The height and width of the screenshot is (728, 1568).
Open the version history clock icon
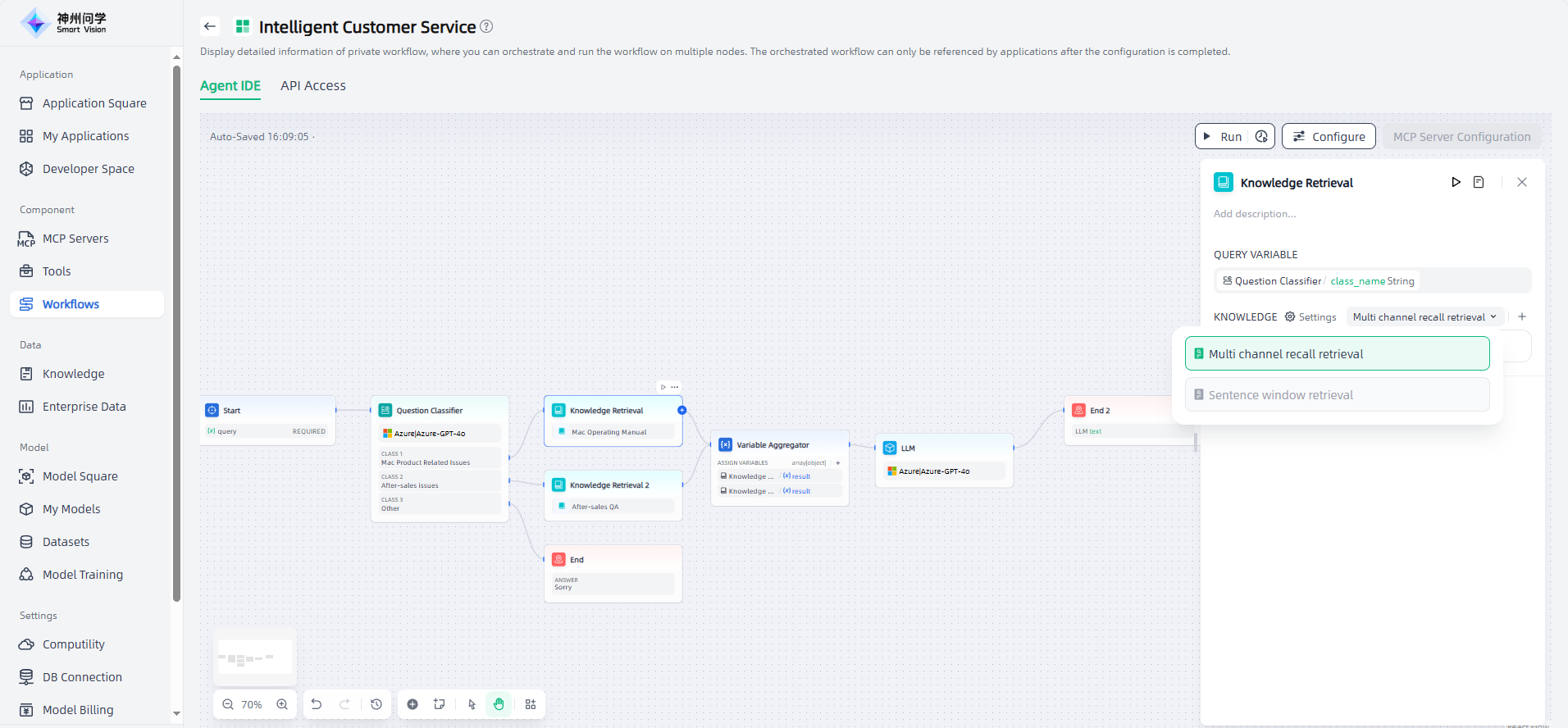click(x=376, y=704)
